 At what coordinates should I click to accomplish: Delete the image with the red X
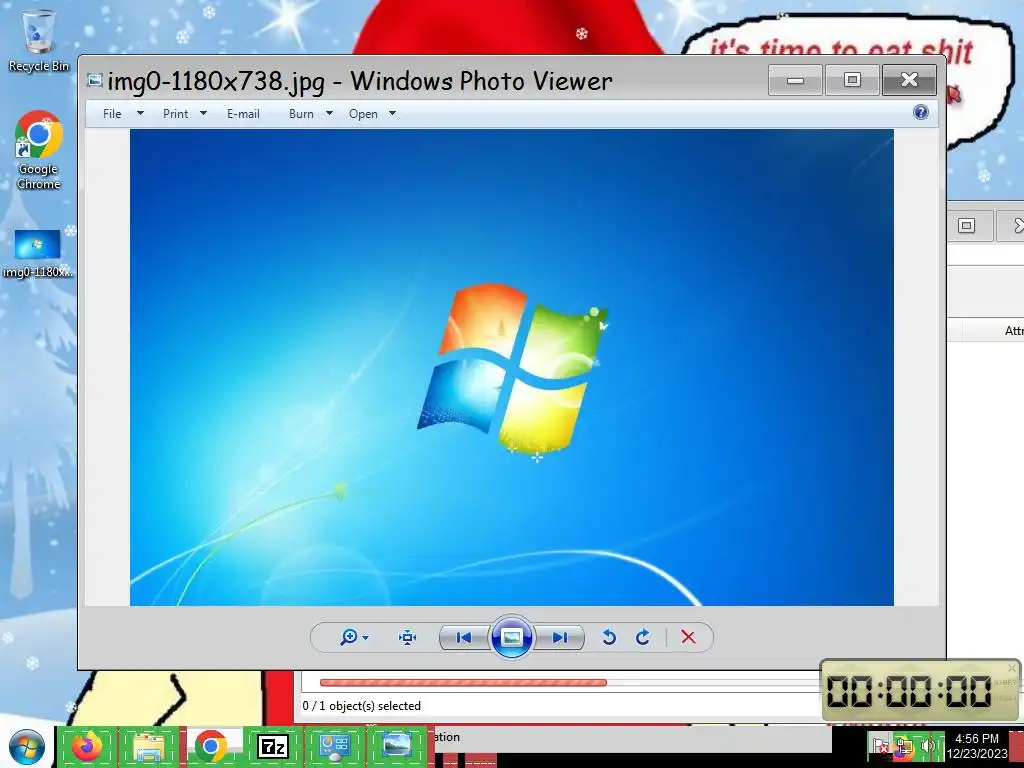pyautogui.click(x=688, y=637)
